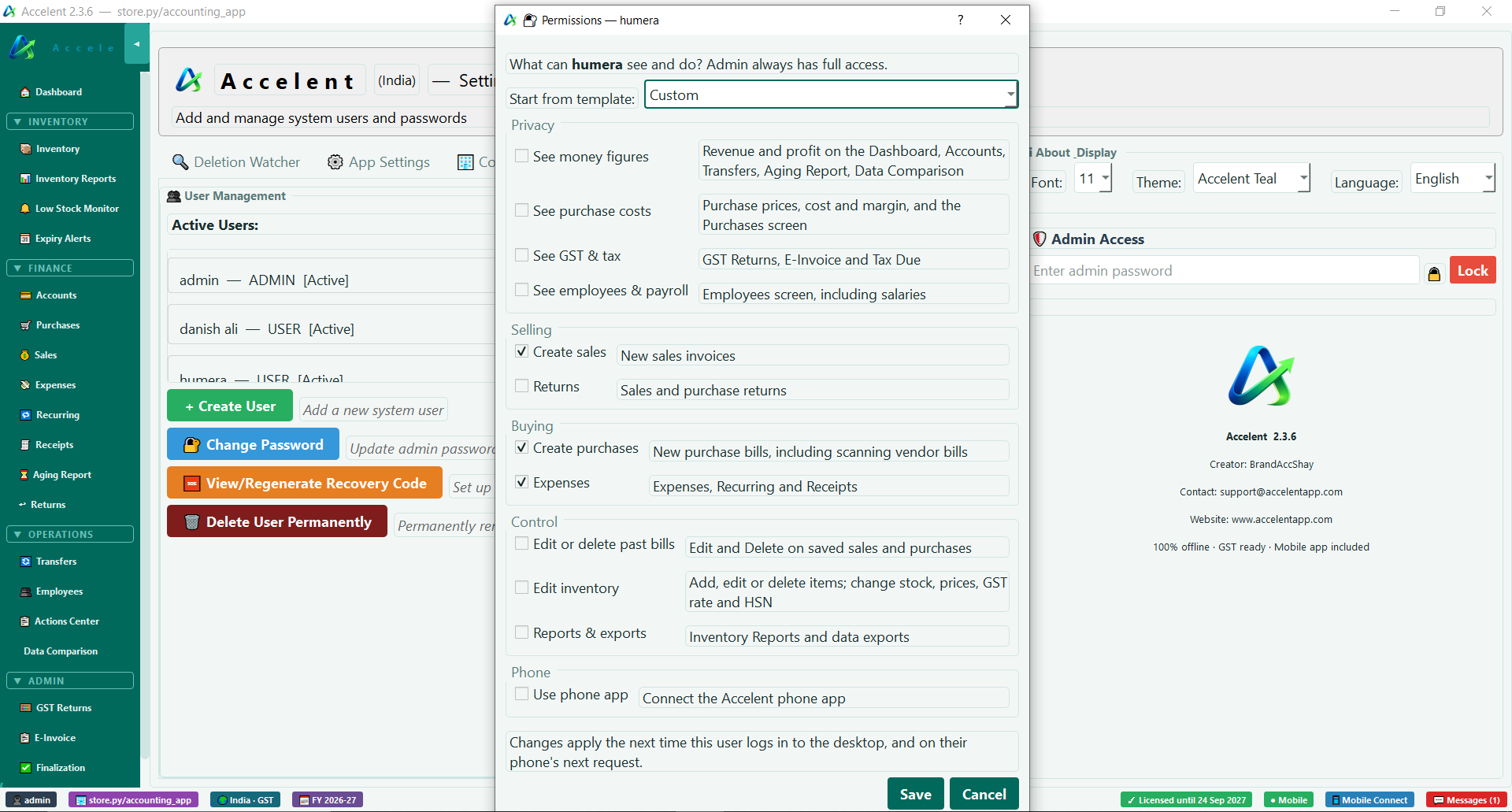Image resolution: width=1512 pixels, height=812 pixels.
Task: Open the Font size dropdown
Action: click(x=1093, y=179)
